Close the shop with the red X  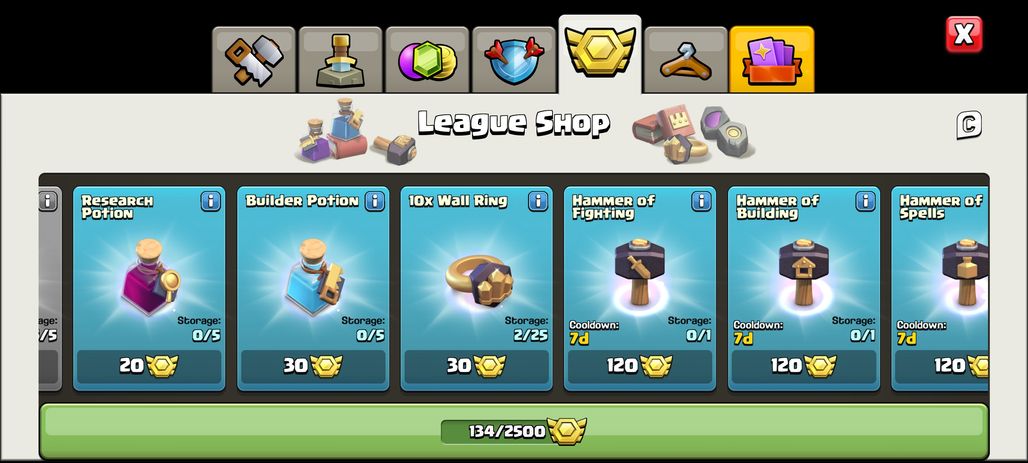coord(964,34)
